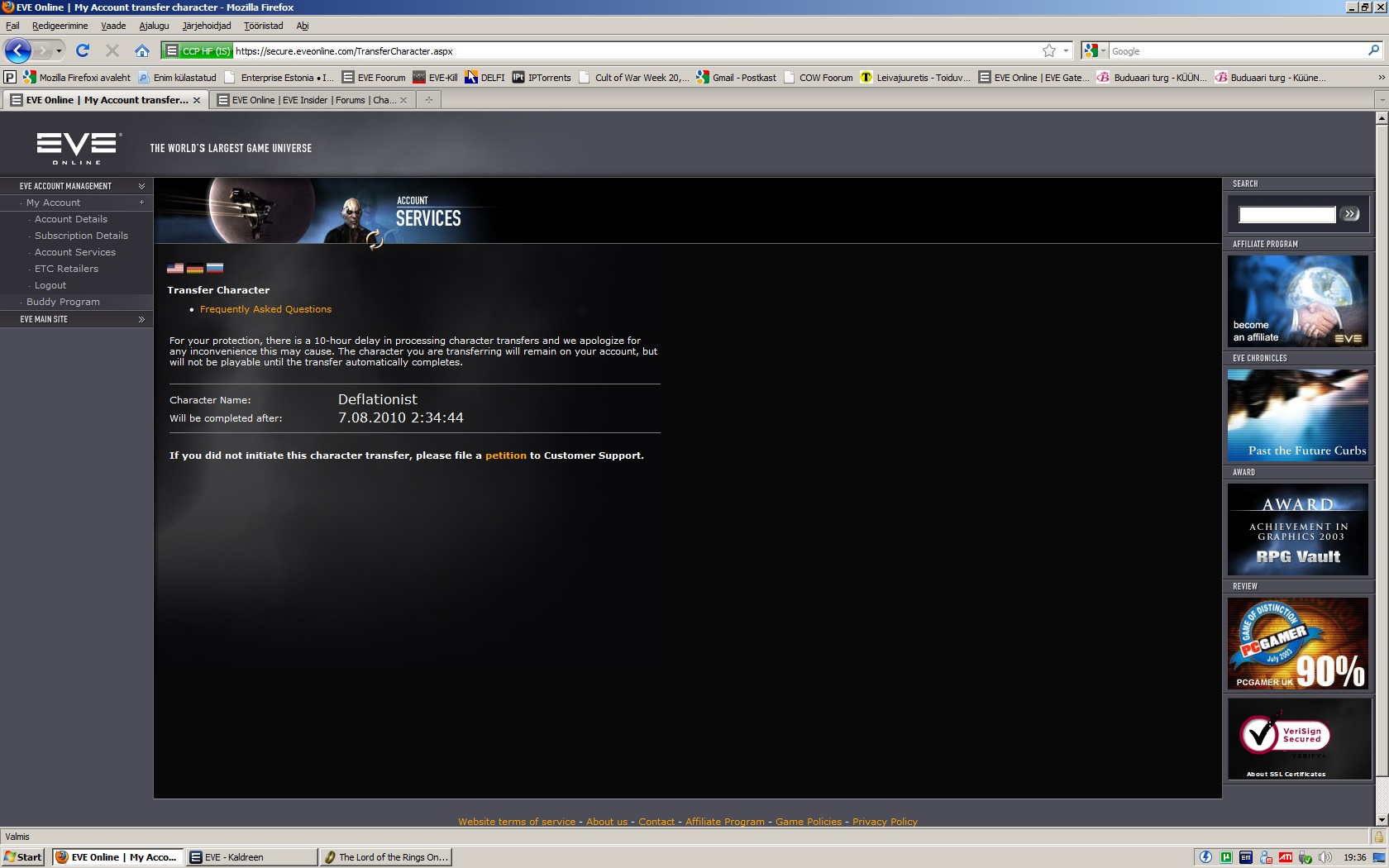Click the petition link
Screen dimensions: 1389x868
click(x=506, y=455)
